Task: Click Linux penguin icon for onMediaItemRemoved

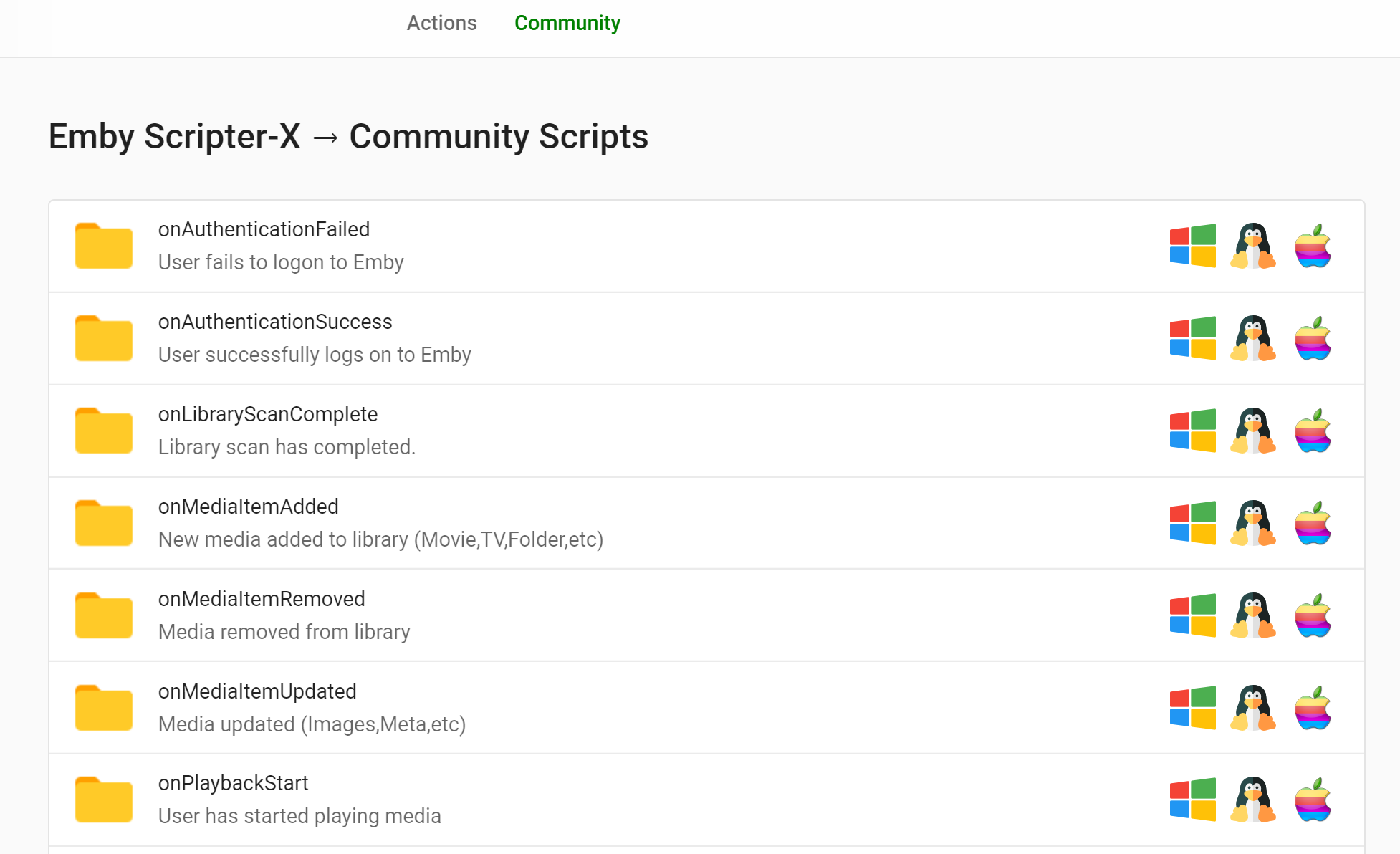Action: (1252, 615)
